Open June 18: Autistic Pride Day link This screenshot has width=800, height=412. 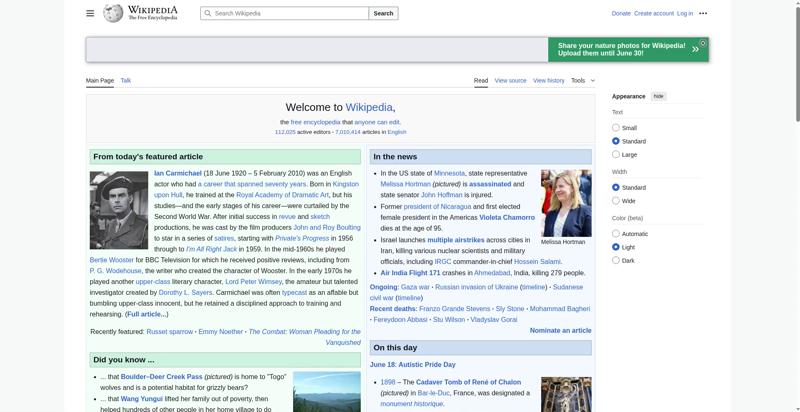(x=413, y=365)
